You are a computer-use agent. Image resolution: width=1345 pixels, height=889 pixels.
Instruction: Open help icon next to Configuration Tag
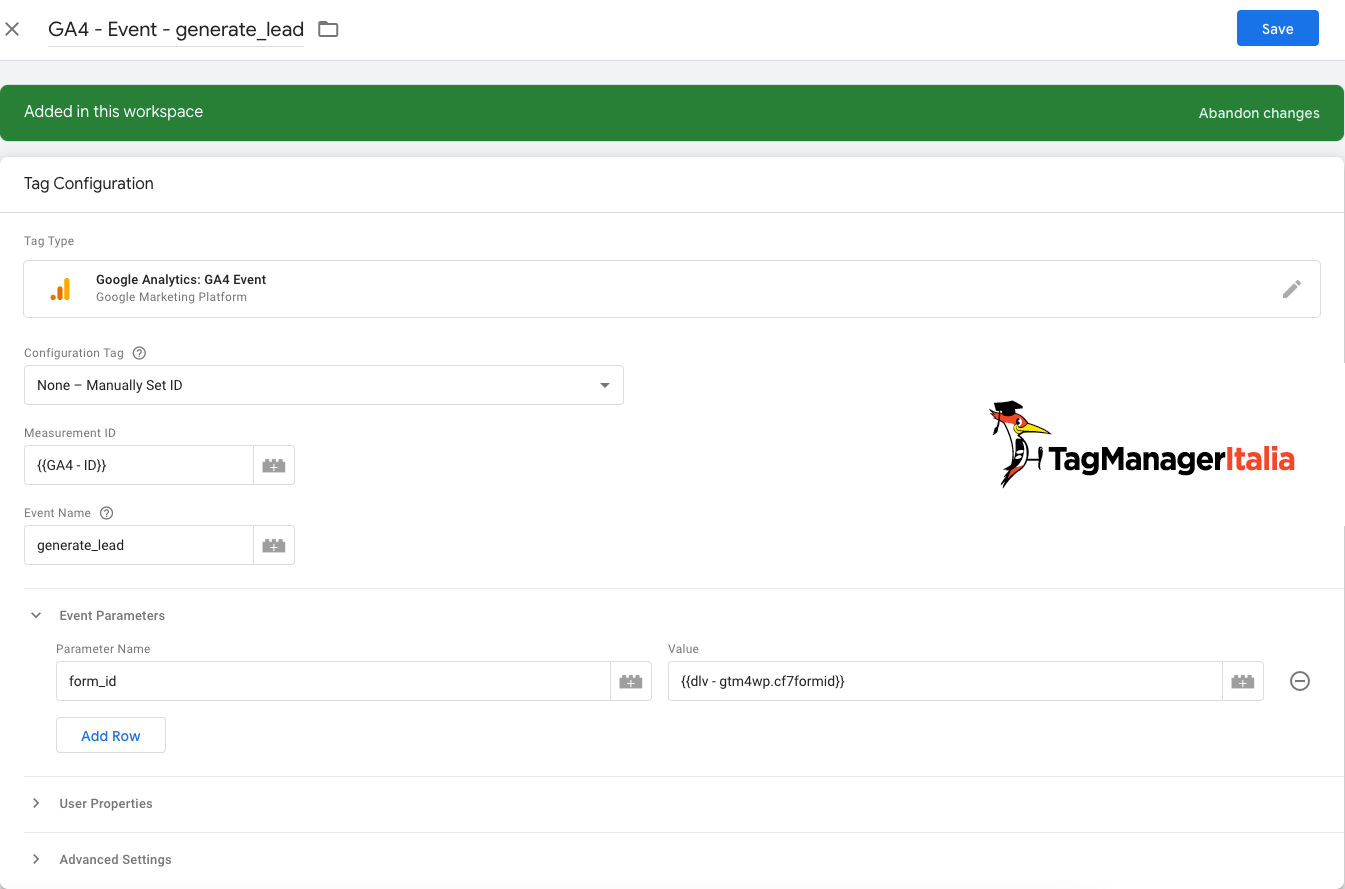[139, 353]
